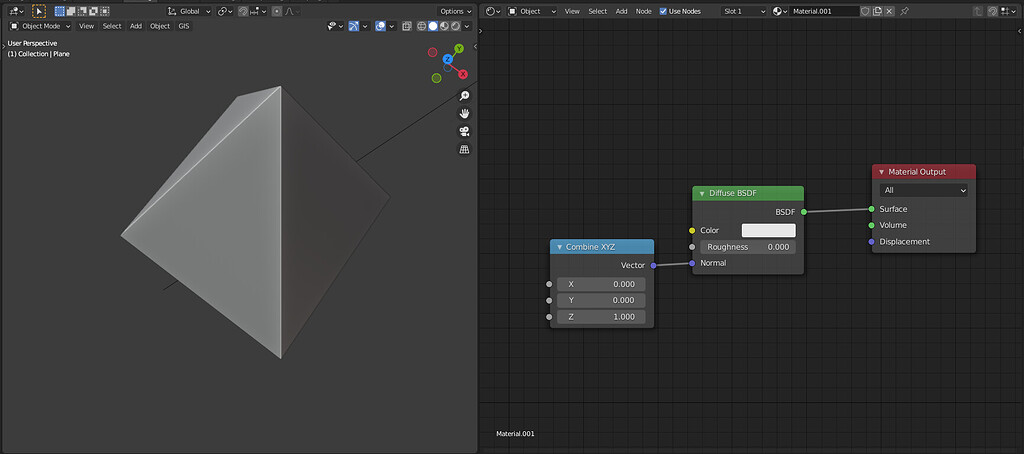Toggle Use Nodes checkbox
This screenshot has width=1024, height=454.
tap(664, 11)
